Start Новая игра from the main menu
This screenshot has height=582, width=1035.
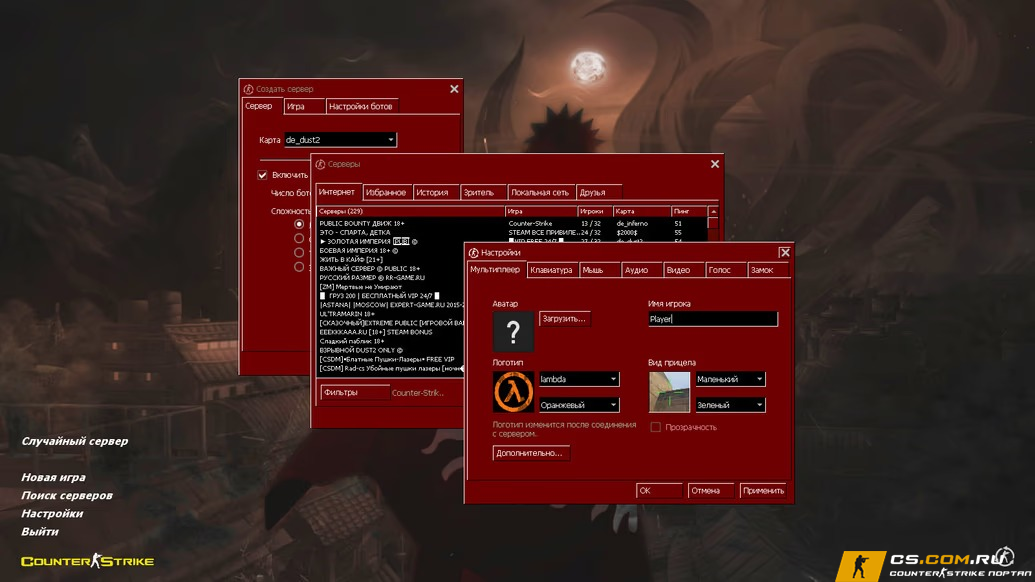tap(53, 477)
